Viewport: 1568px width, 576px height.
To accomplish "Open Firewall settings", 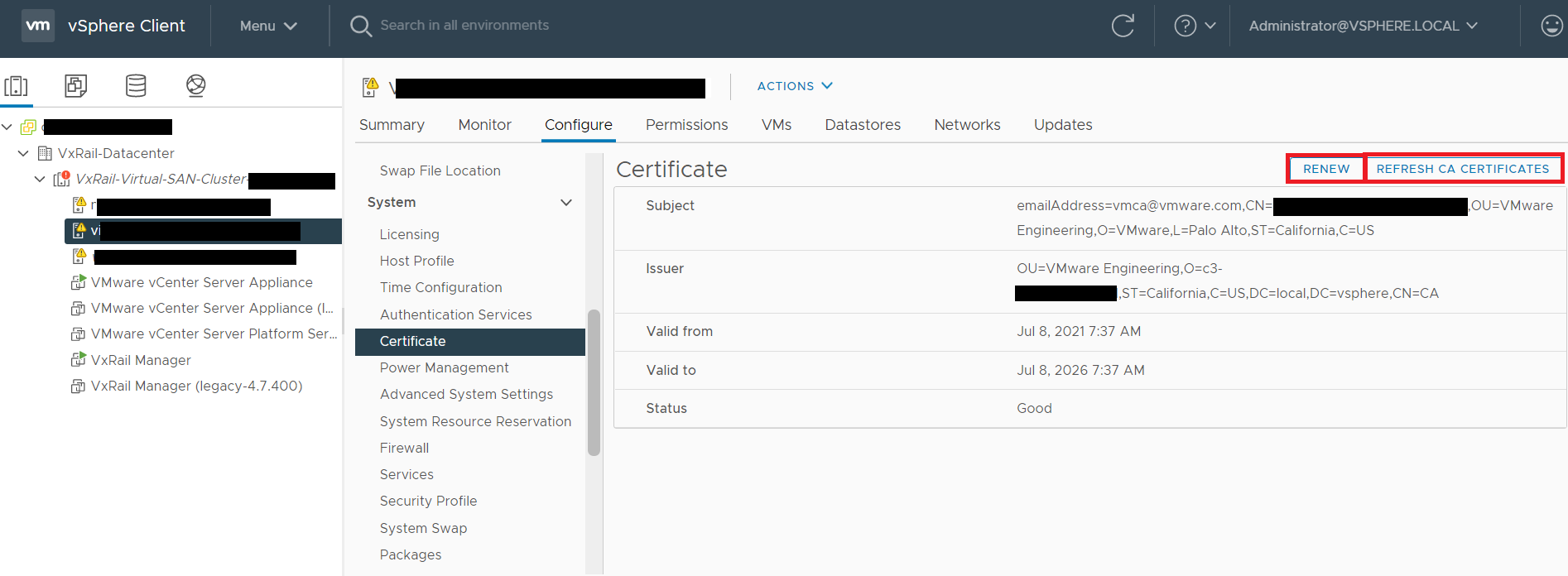I will tap(404, 448).
